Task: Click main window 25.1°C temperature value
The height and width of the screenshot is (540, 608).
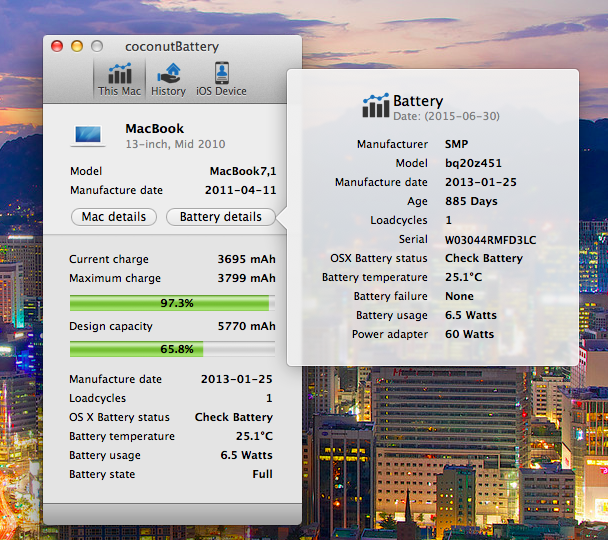Action: (x=254, y=436)
